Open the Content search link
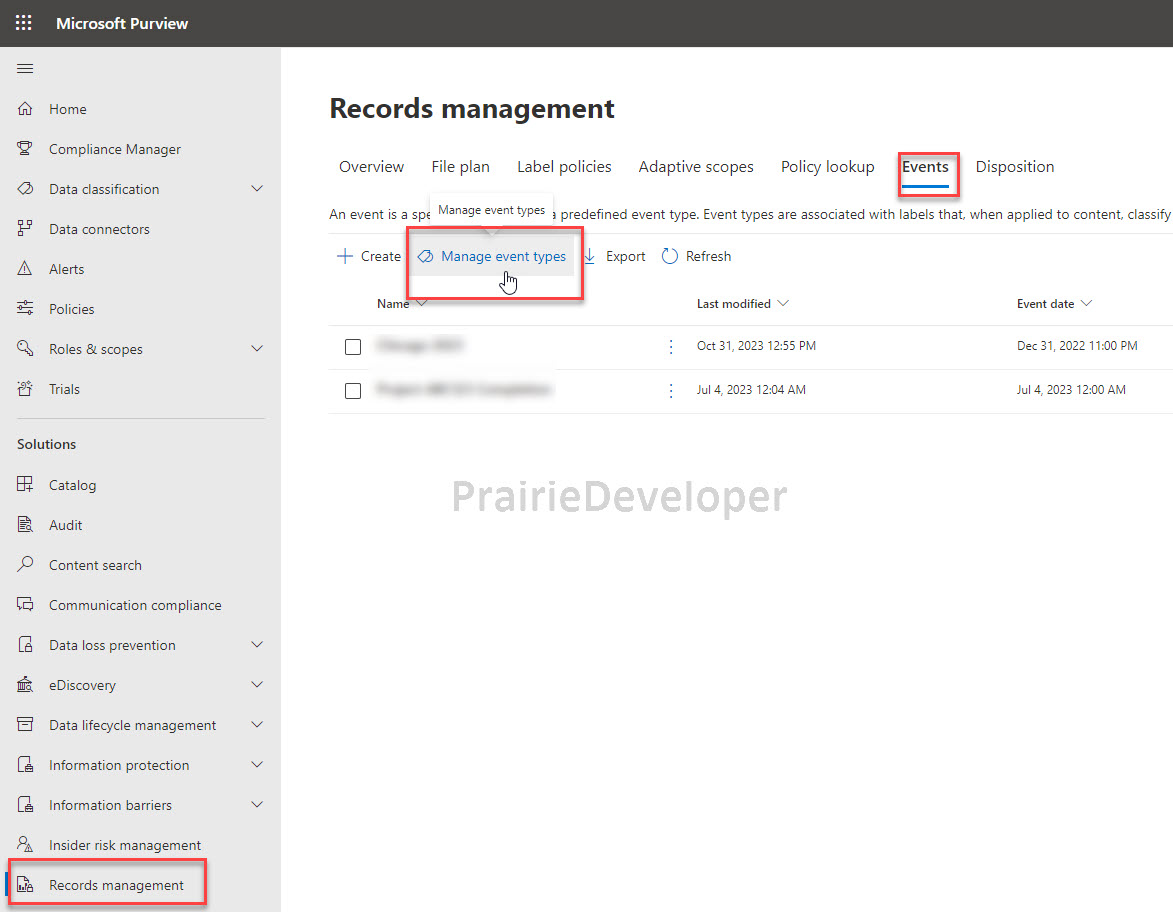This screenshot has width=1173, height=912. pyautogui.click(x=95, y=565)
